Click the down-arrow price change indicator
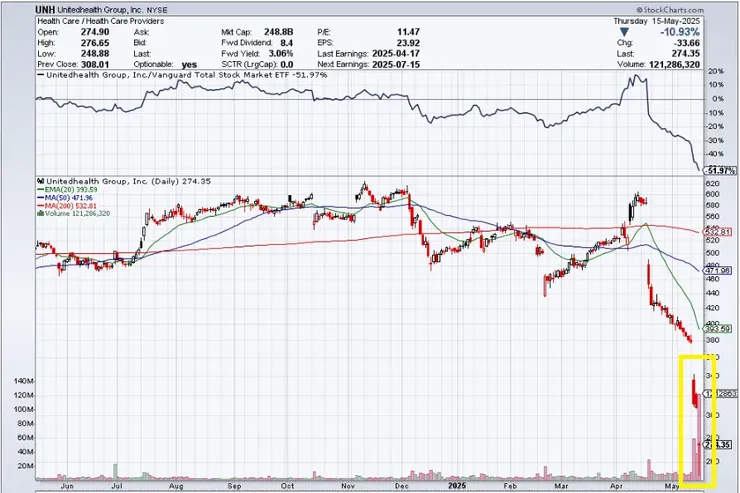Viewport: 740px width, 493px height. pyautogui.click(x=624, y=32)
